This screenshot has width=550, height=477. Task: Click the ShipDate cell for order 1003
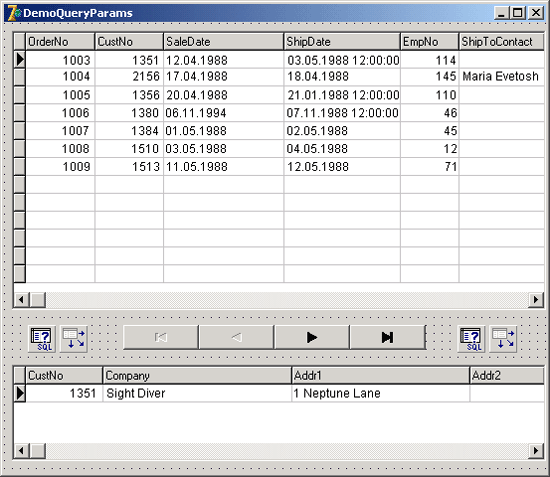(x=342, y=60)
